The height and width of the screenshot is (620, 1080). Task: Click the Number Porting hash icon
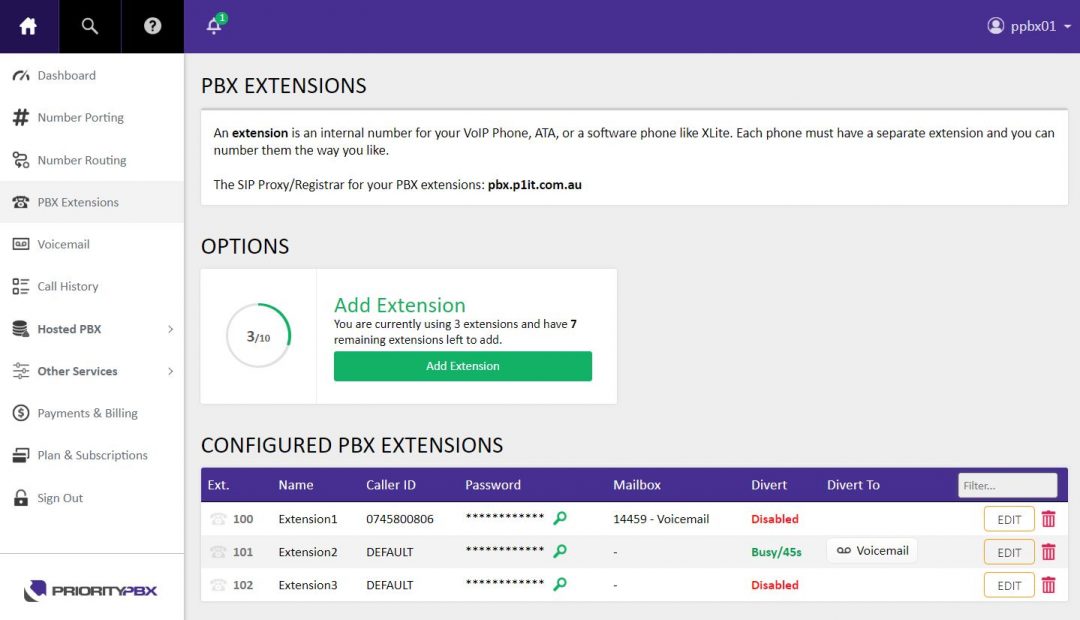[21, 117]
